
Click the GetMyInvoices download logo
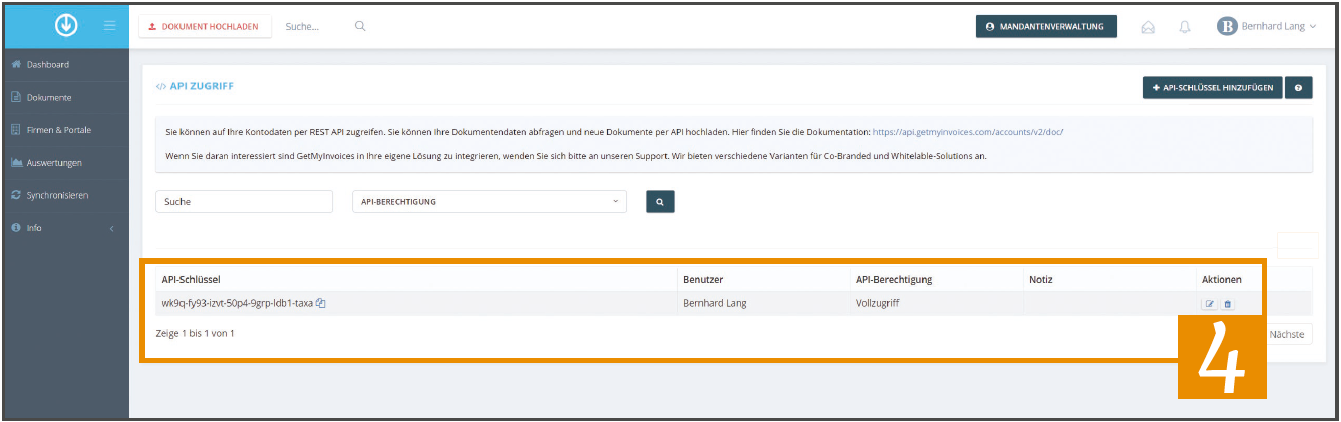click(x=66, y=26)
